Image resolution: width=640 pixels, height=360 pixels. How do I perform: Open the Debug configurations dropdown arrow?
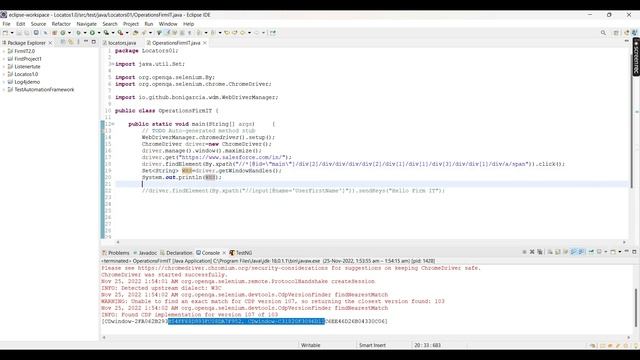click(84, 33)
